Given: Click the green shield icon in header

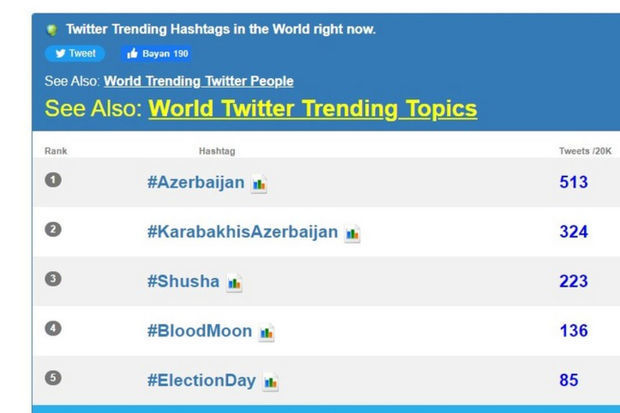Looking at the screenshot, I should point(52,30).
